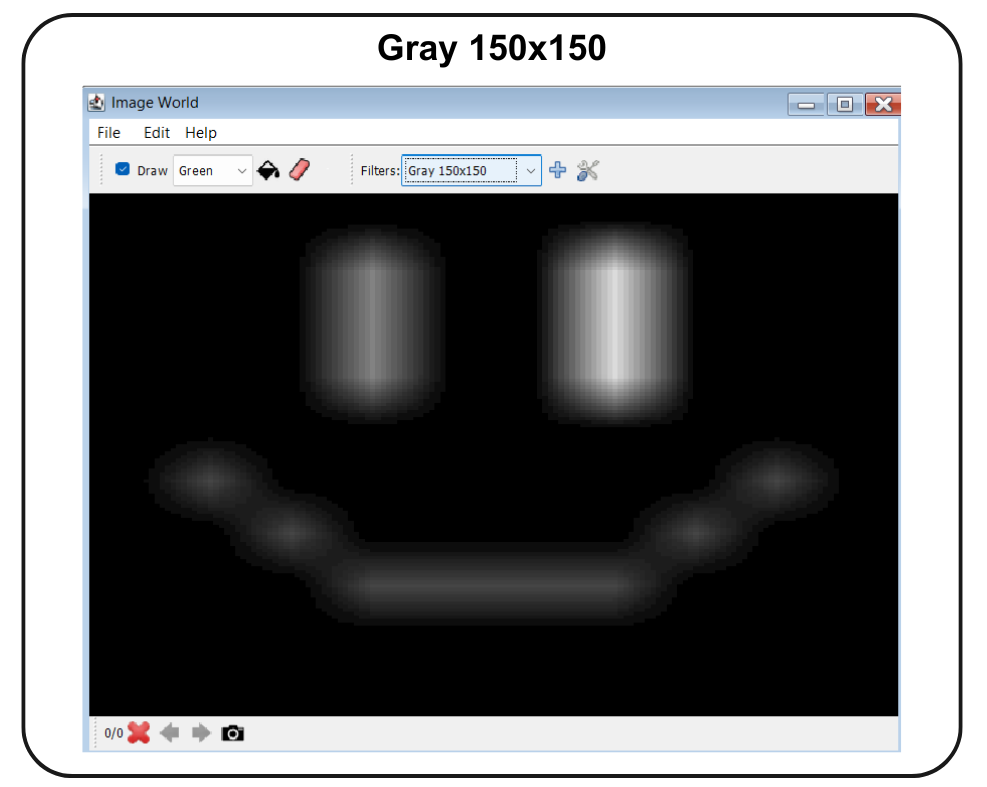Add a new filter with the plus icon
Image resolution: width=987 pixels, height=787 pixels.
tap(557, 170)
